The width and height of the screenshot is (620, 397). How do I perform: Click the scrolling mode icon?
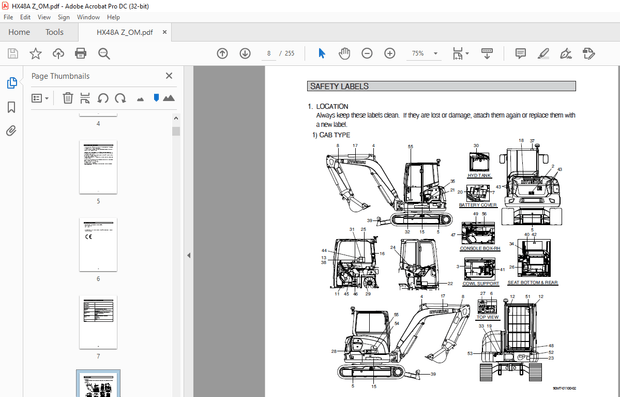click(x=487, y=53)
